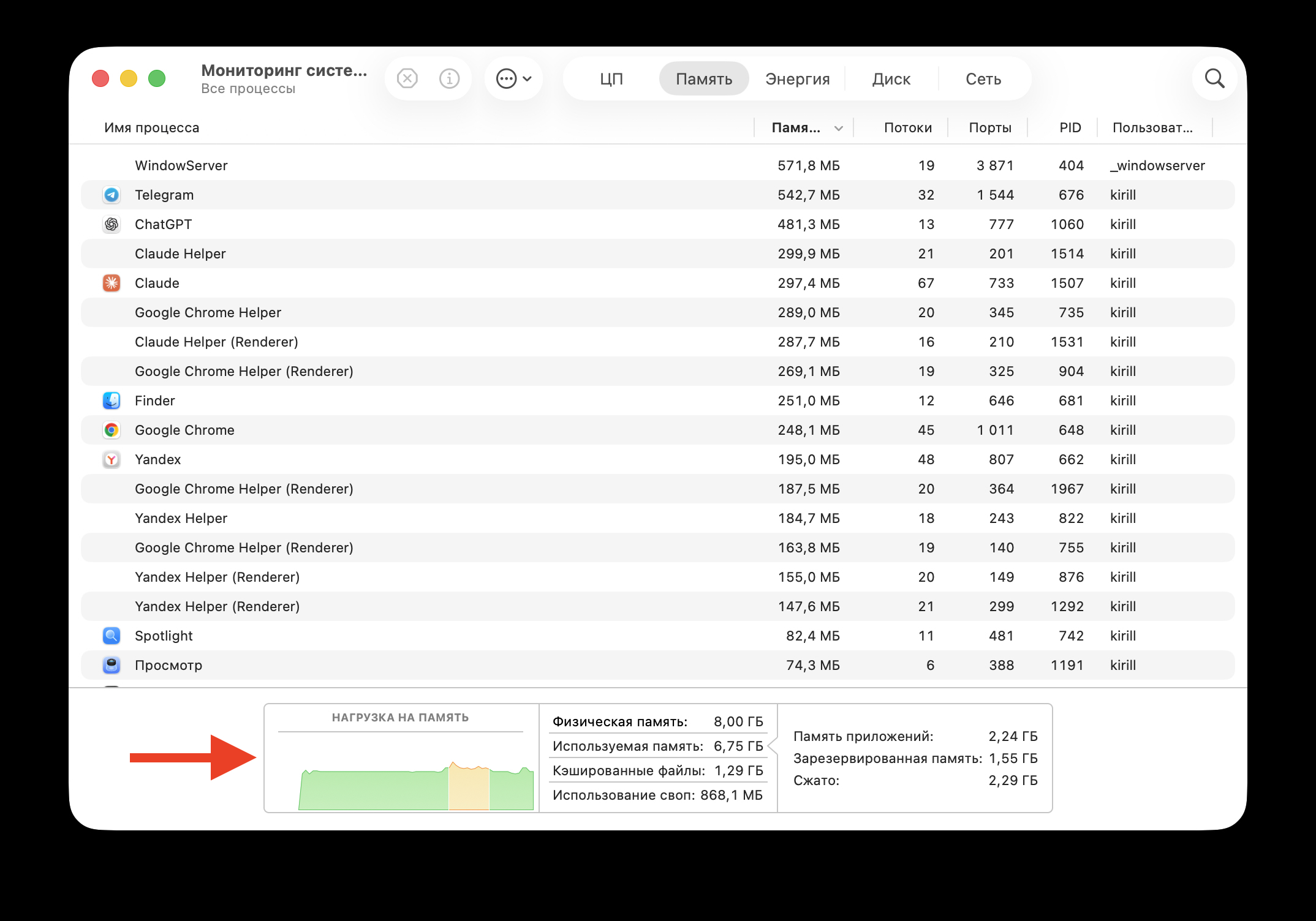Click the Spotlight icon
The height and width of the screenshot is (921, 1316).
click(112, 636)
